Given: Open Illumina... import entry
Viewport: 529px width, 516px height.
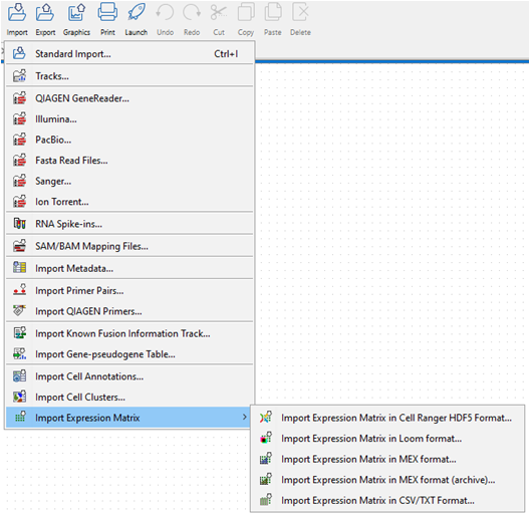Looking at the screenshot, I should pyautogui.click(x=130, y=119).
